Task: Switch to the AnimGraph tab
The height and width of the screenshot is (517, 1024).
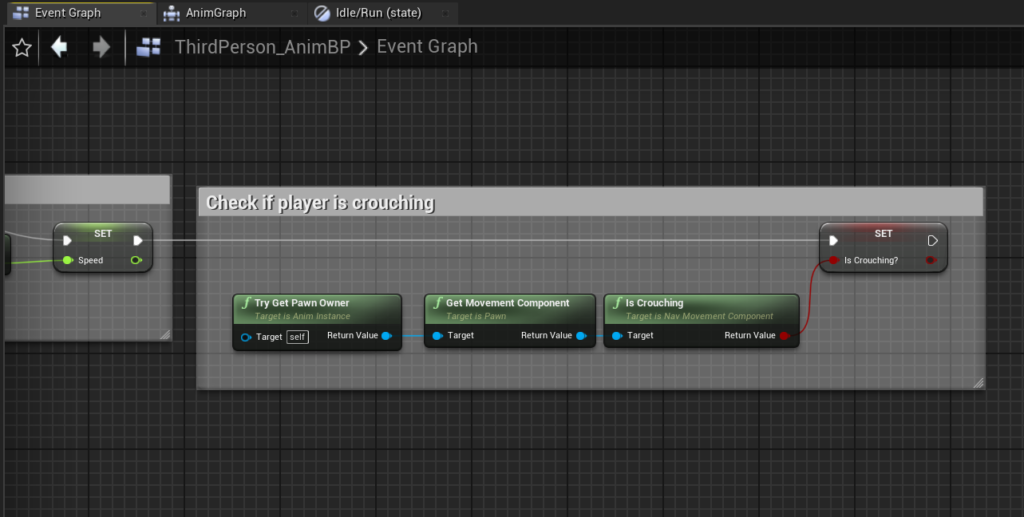Action: click(216, 13)
